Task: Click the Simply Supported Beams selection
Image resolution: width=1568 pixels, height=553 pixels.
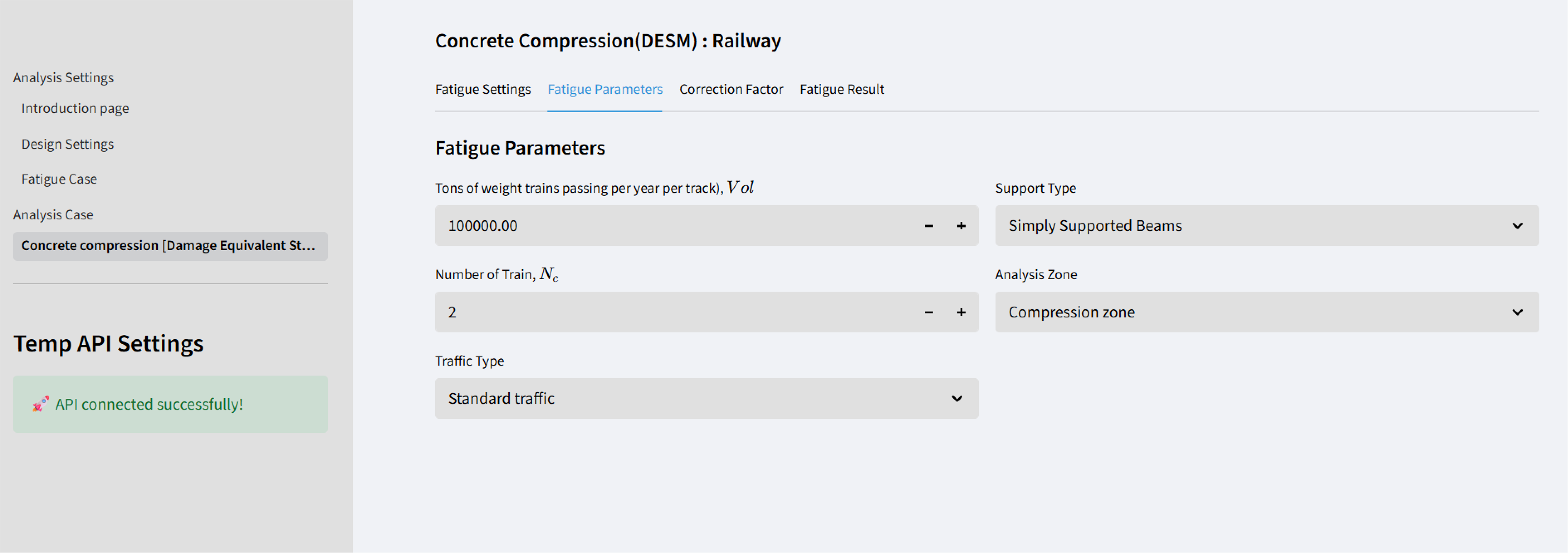Action: tap(1248, 226)
